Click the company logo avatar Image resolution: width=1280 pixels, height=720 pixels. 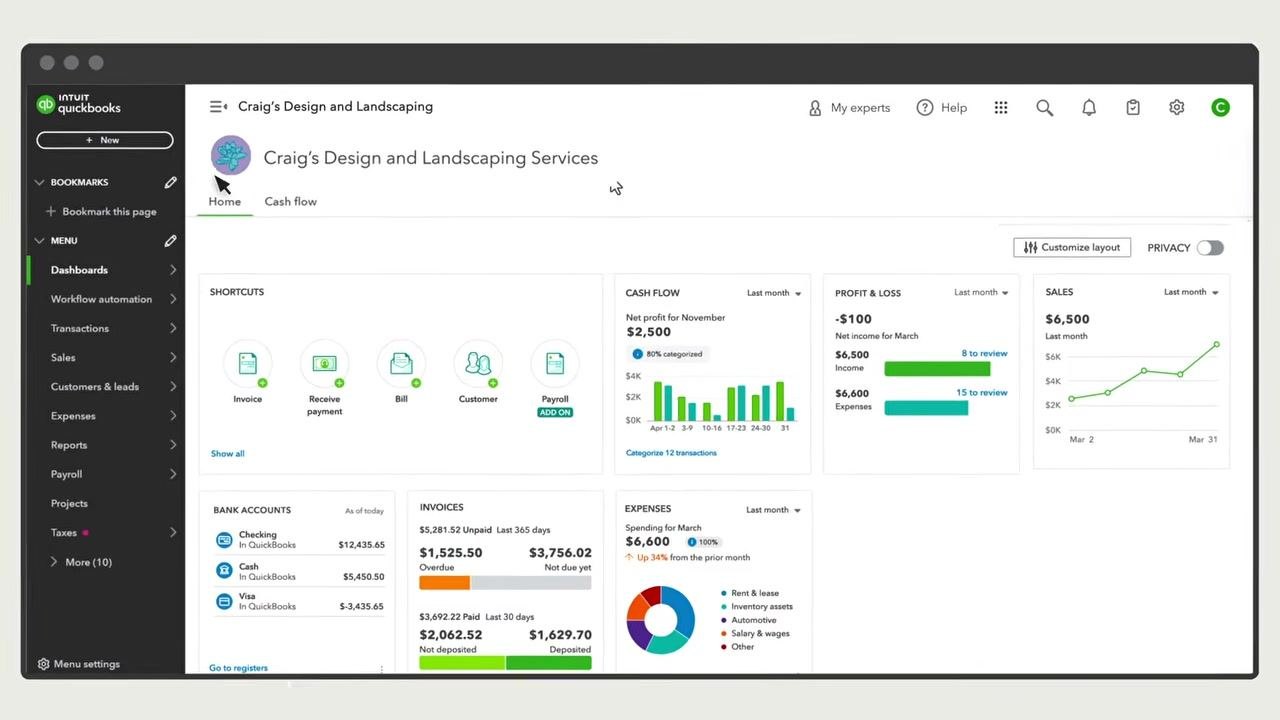[x=231, y=156]
